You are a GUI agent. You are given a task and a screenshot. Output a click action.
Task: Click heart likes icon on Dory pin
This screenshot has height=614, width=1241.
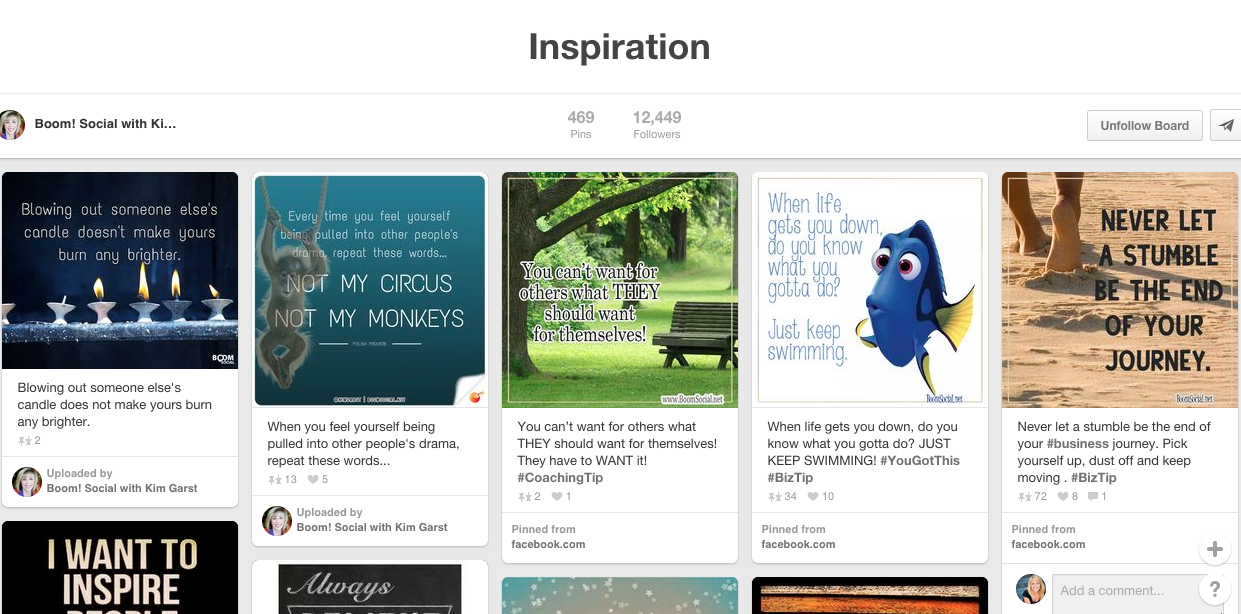tap(814, 496)
